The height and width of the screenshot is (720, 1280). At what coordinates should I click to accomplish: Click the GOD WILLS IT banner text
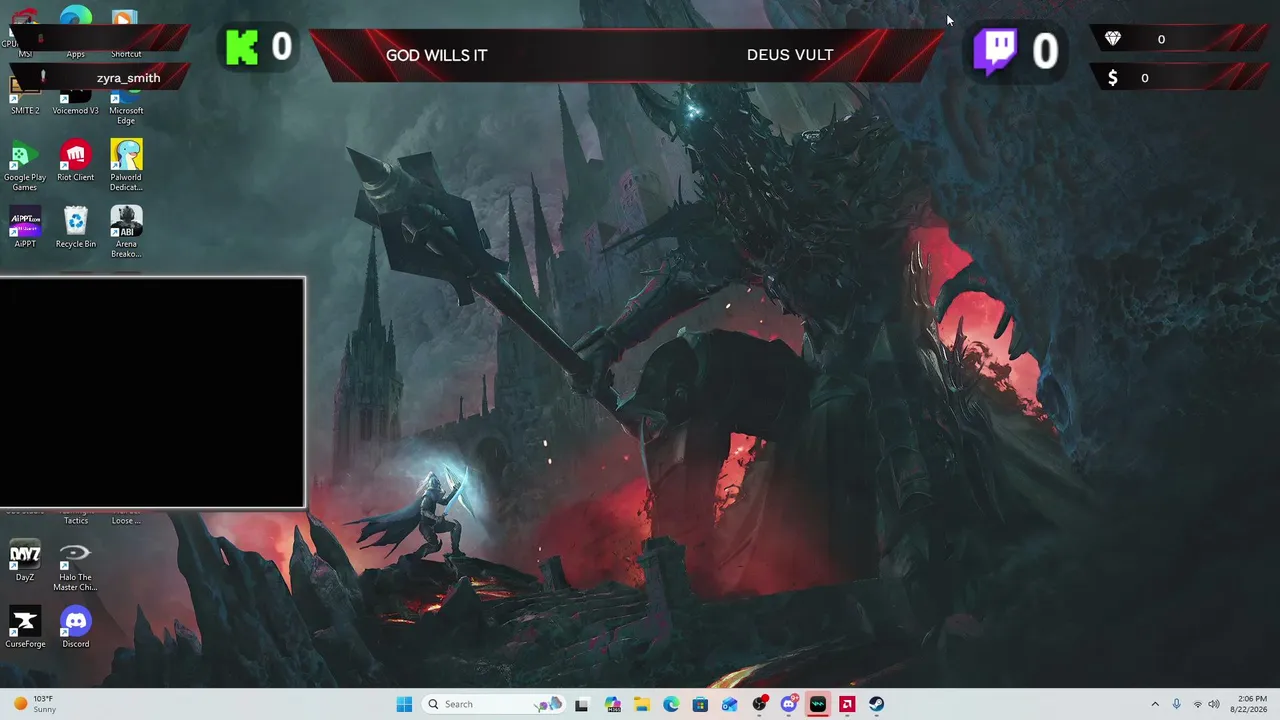[437, 55]
